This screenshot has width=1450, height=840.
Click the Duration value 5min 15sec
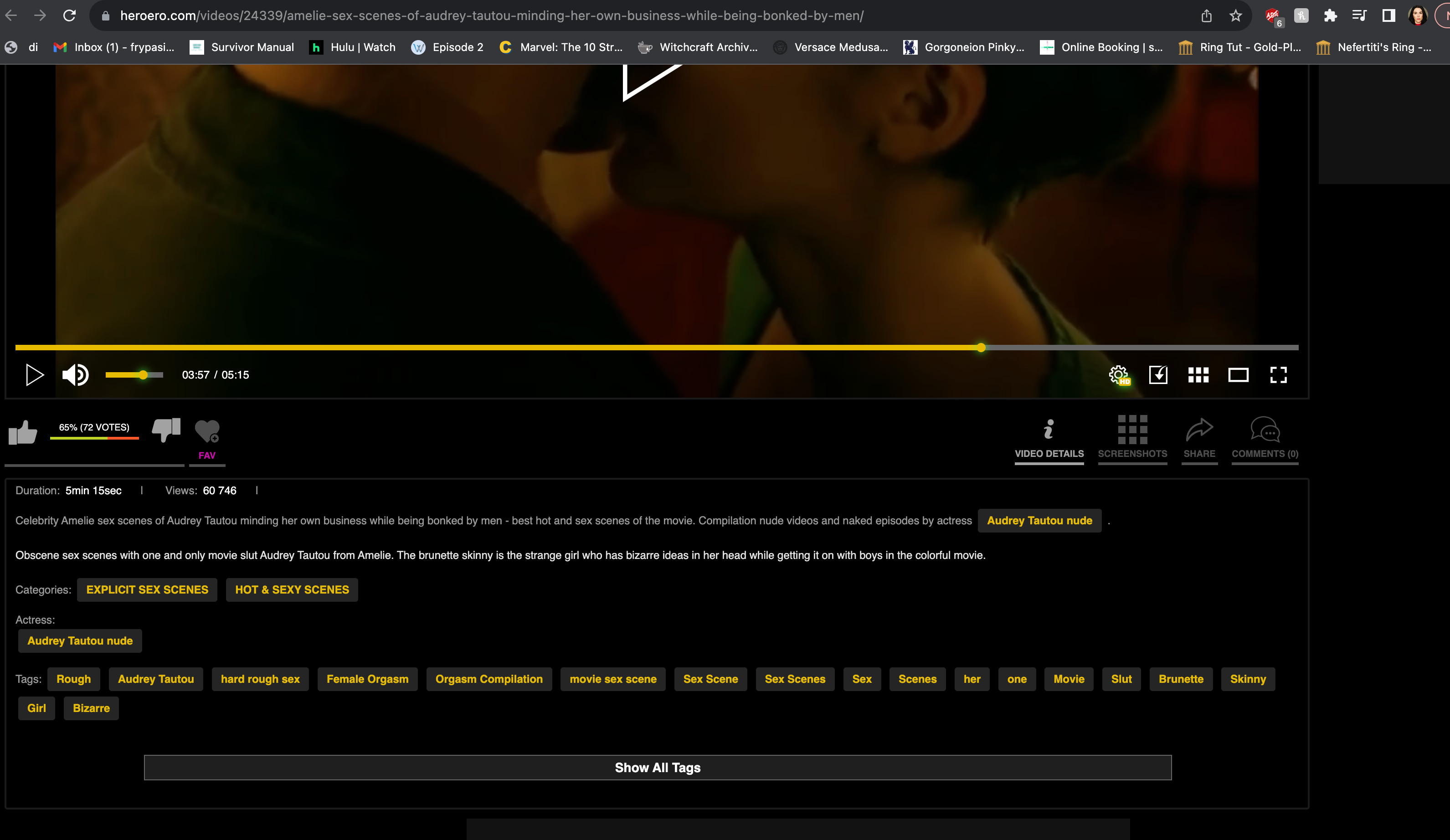(93, 491)
